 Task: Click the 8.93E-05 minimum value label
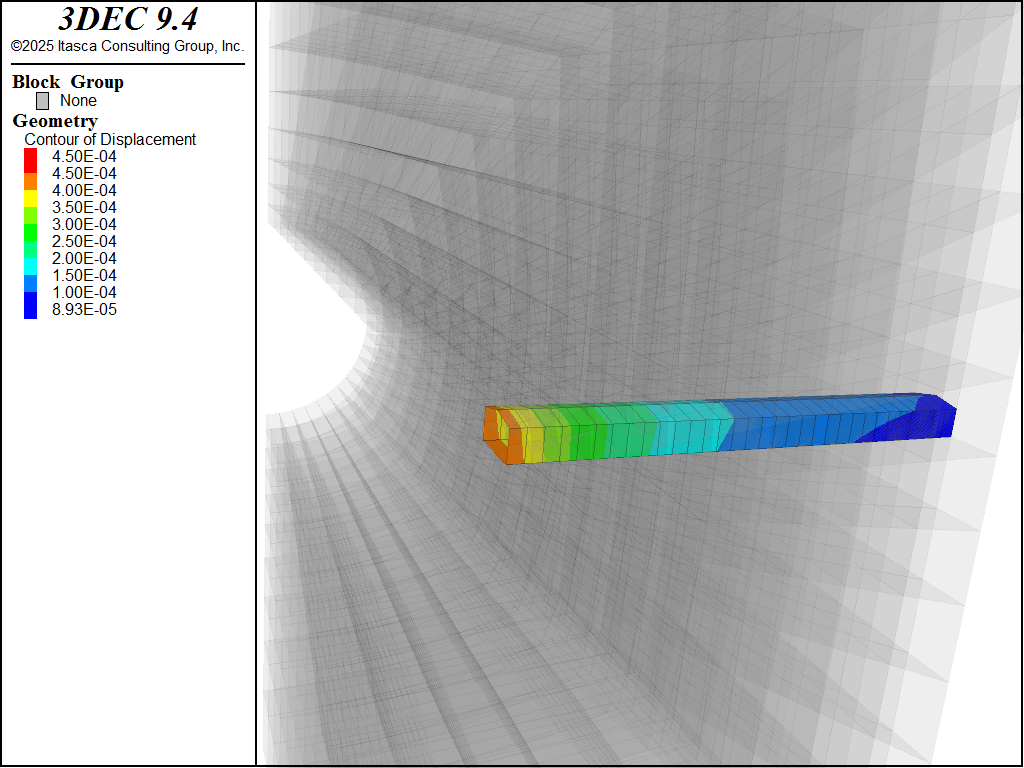[x=84, y=309]
